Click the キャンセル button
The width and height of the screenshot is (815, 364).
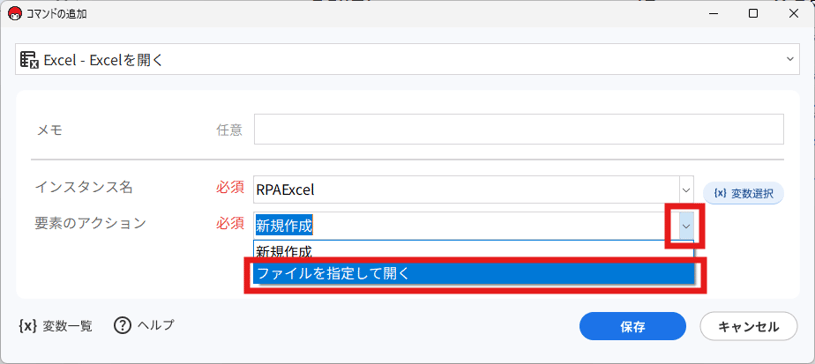(748, 326)
